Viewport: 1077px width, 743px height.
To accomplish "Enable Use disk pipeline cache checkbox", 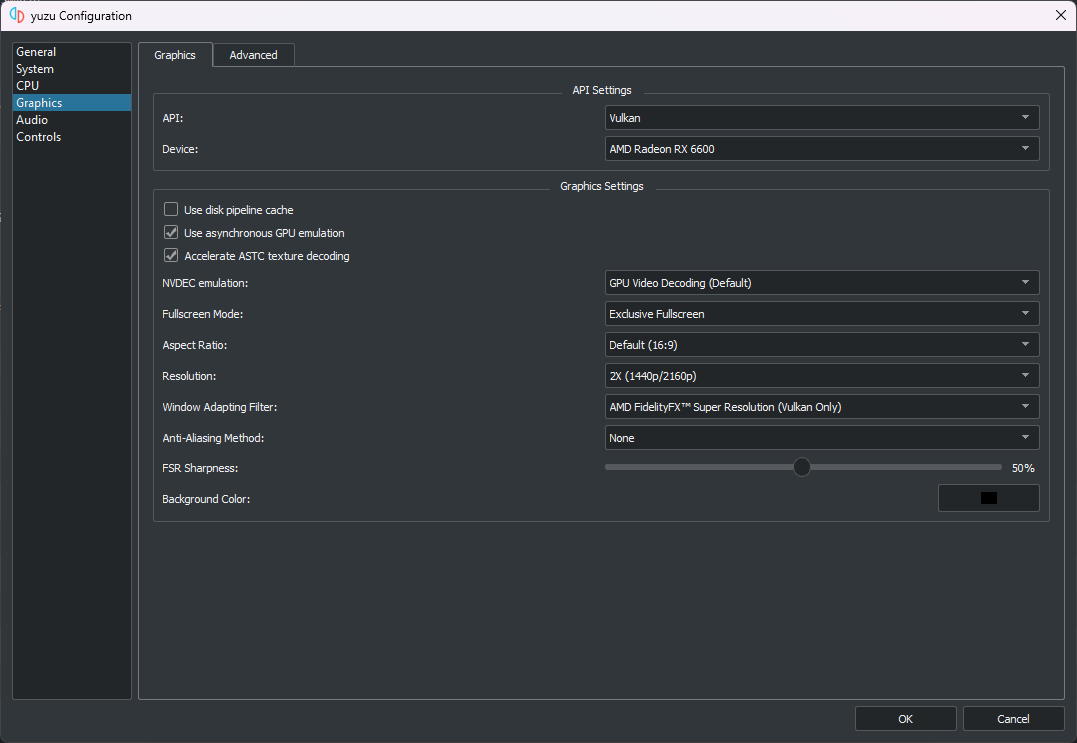I will [171, 209].
